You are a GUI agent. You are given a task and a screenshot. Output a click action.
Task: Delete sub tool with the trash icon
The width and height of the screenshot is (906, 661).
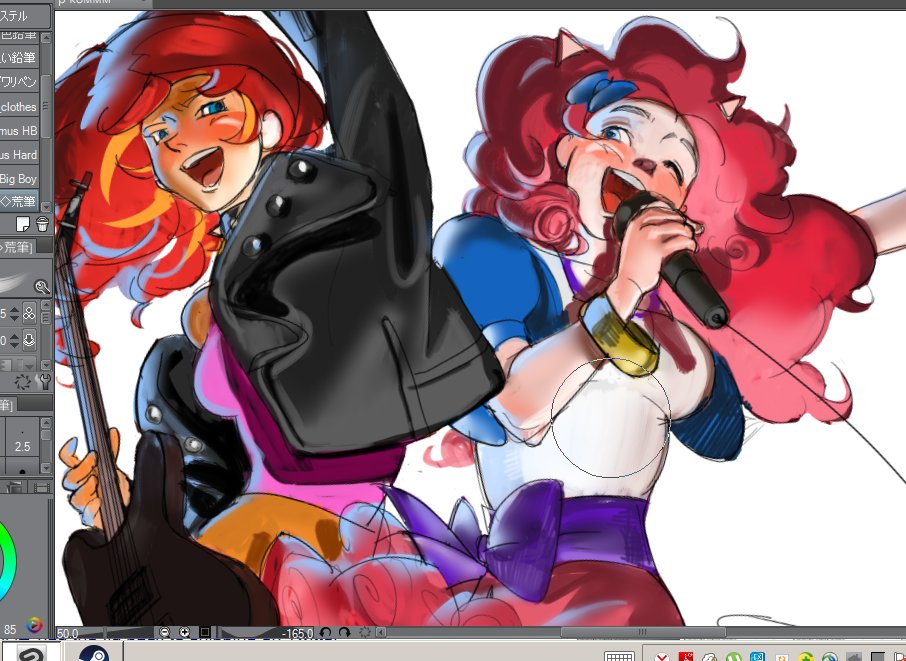point(42,224)
